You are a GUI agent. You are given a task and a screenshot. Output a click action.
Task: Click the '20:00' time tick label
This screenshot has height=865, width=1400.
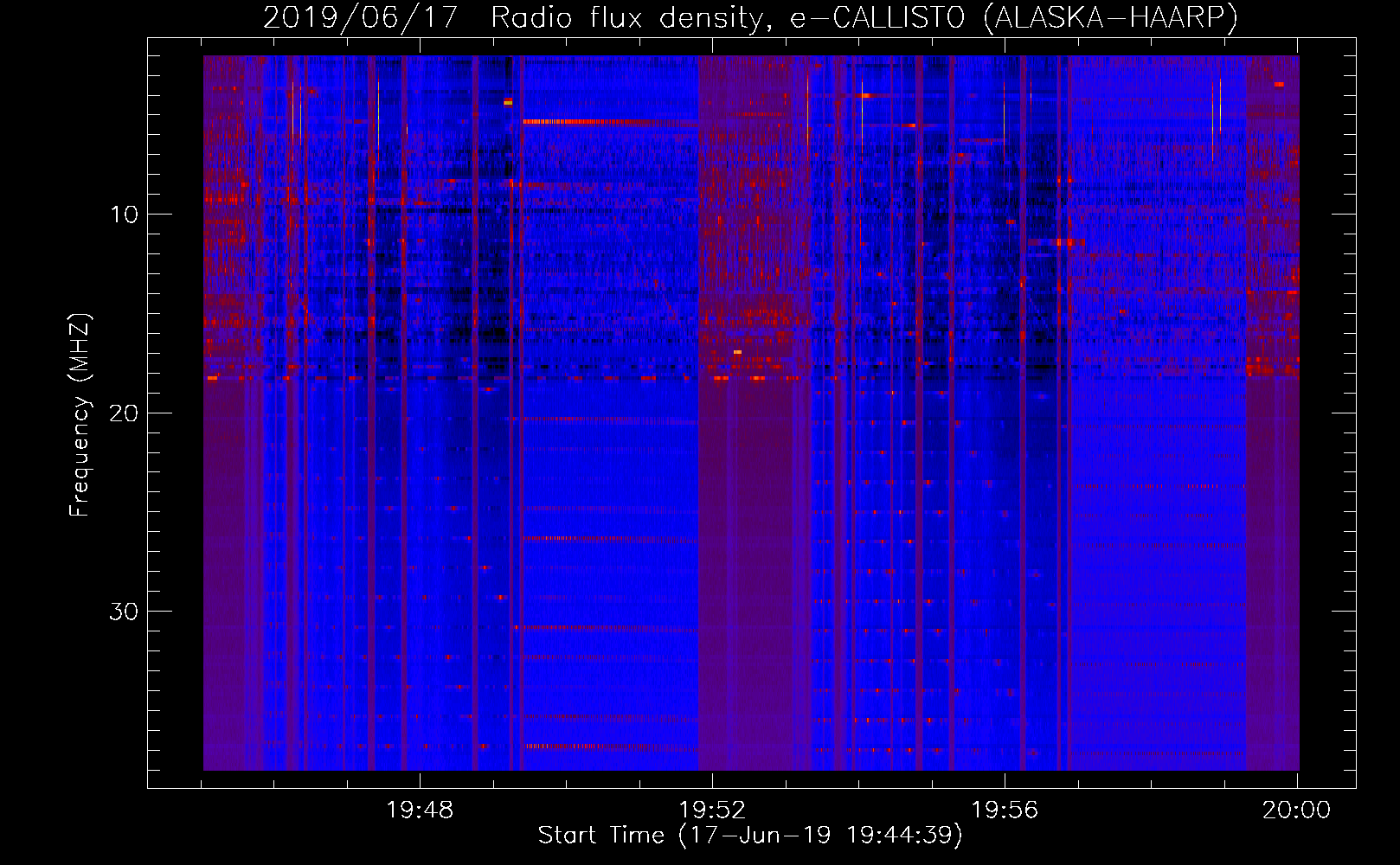click(1296, 811)
